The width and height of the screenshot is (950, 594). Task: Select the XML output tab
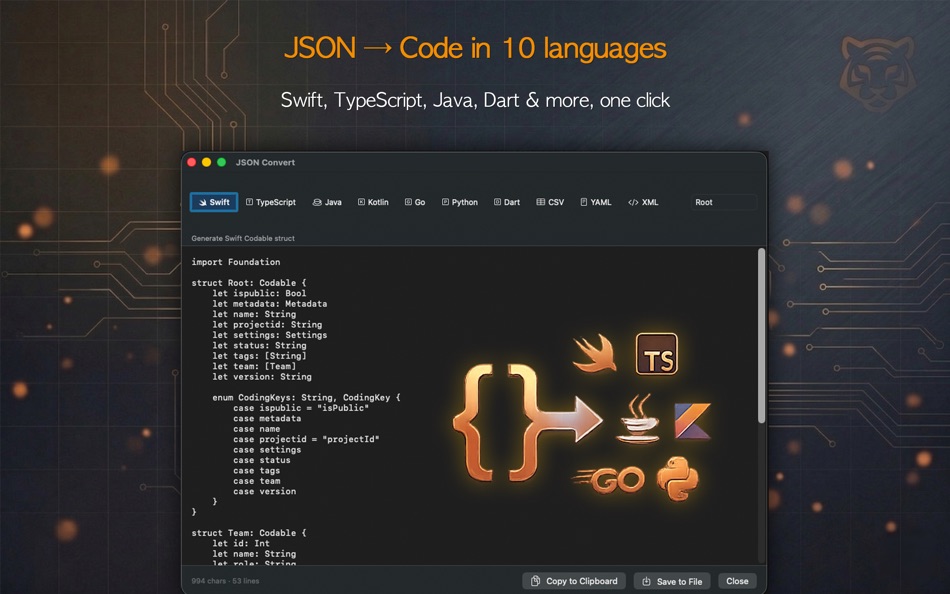pyautogui.click(x=643, y=202)
